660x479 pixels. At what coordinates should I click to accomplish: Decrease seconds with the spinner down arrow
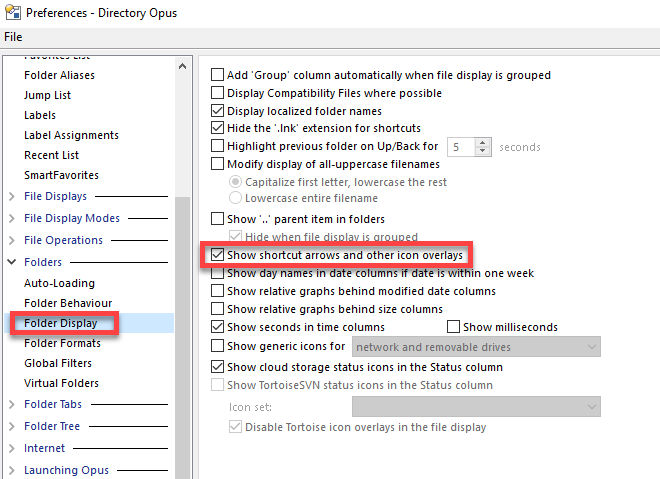click(482, 152)
